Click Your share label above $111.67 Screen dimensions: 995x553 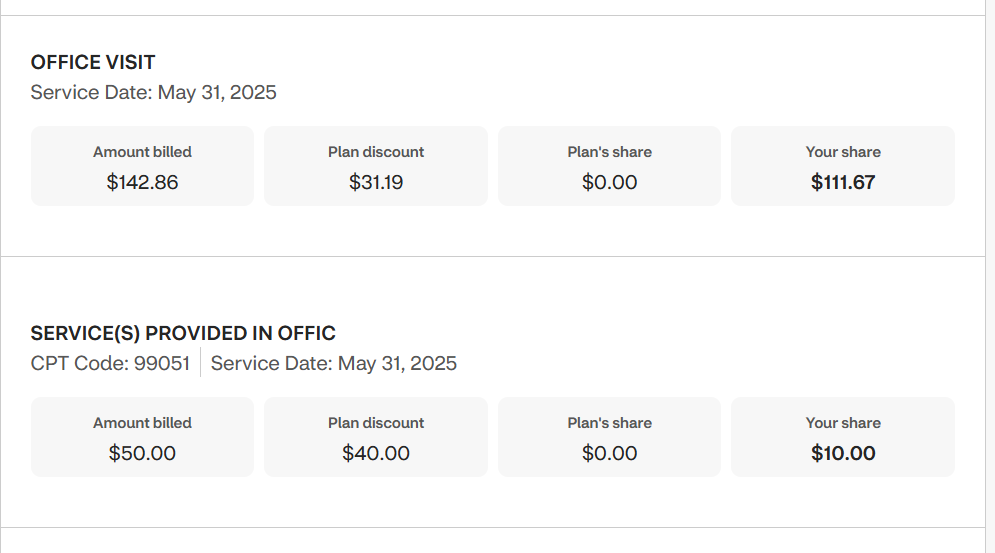pyautogui.click(x=843, y=152)
